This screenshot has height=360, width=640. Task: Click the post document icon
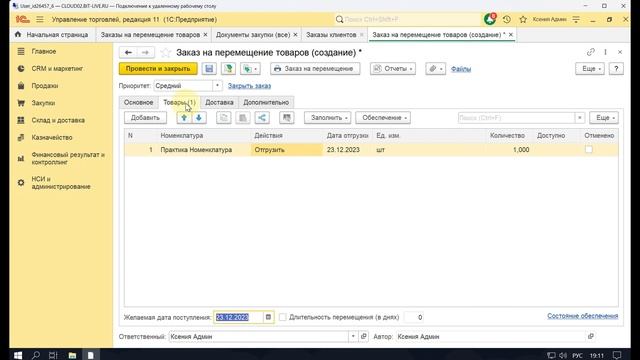click(228, 69)
